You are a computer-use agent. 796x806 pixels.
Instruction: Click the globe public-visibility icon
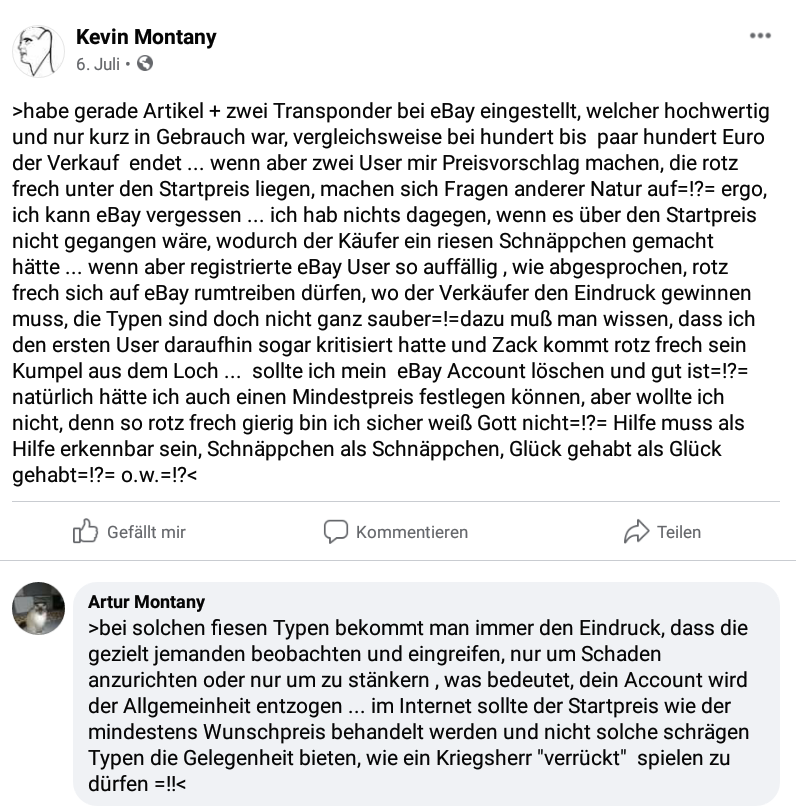145,64
